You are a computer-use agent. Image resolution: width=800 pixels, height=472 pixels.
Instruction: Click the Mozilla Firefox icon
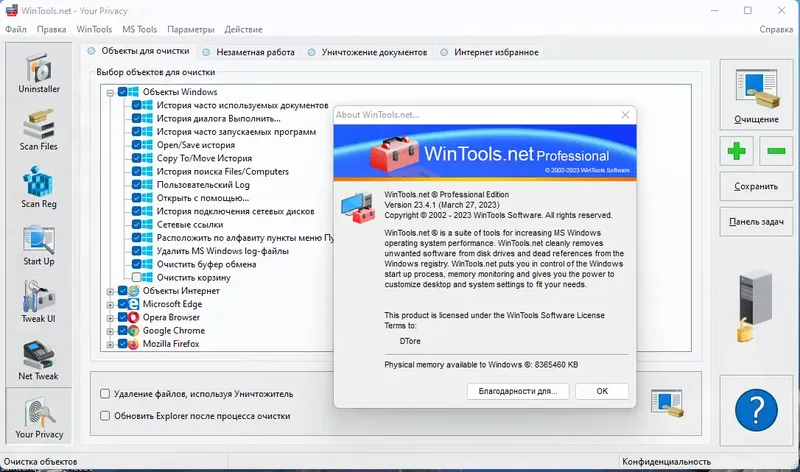pyautogui.click(x=134, y=344)
